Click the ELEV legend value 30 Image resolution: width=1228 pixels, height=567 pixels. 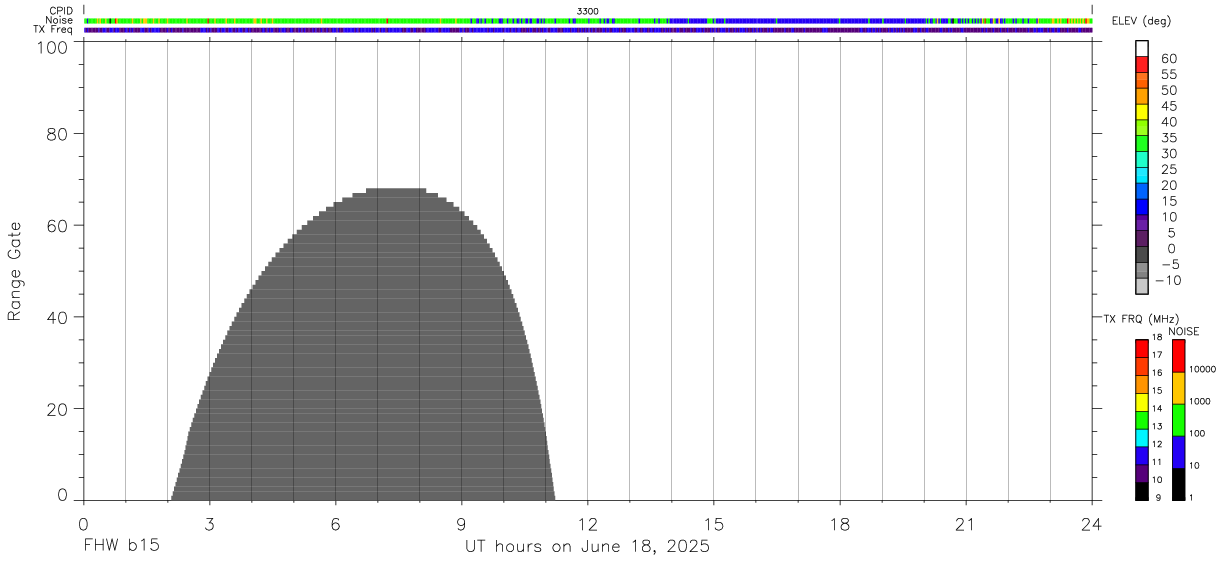point(1168,153)
